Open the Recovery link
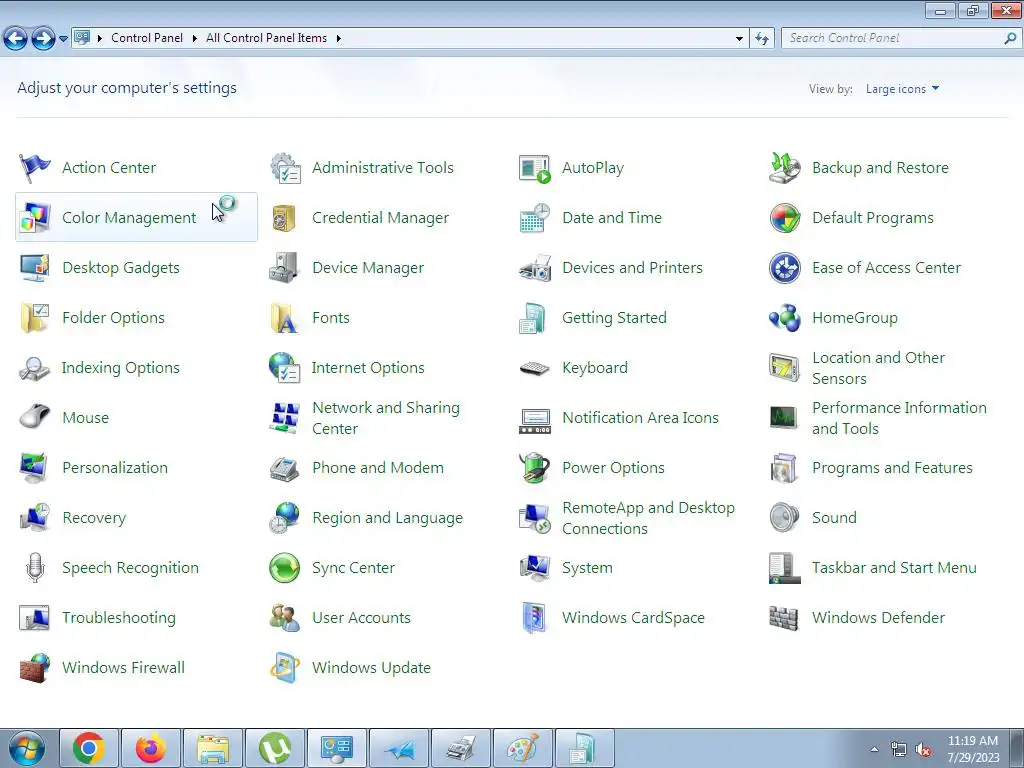 tap(94, 517)
